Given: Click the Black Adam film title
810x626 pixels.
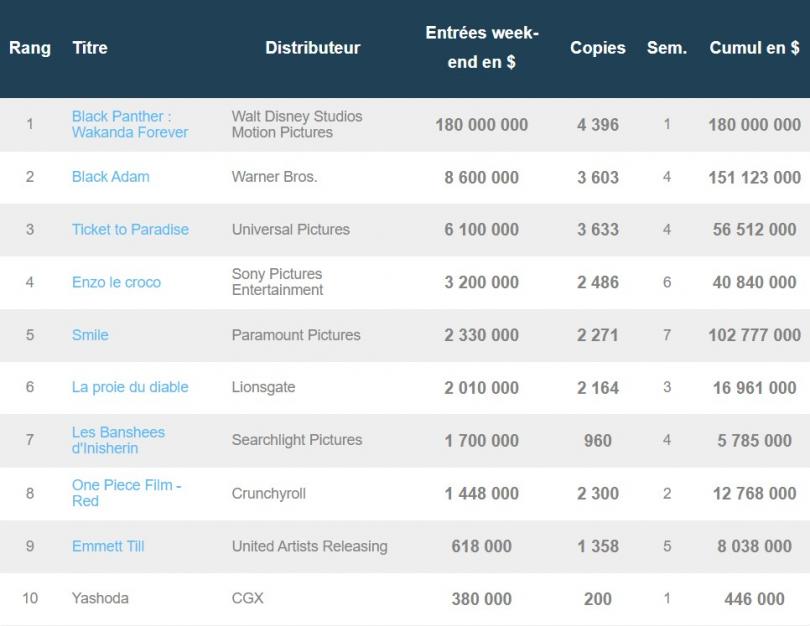Looking at the screenshot, I should [x=110, y=177].
